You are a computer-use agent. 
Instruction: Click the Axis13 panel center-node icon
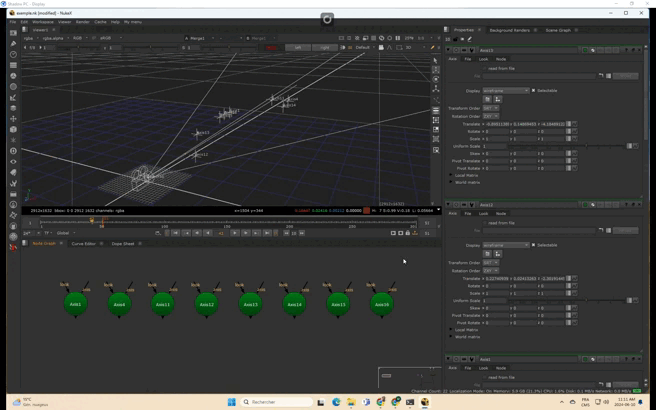[456, 50]
